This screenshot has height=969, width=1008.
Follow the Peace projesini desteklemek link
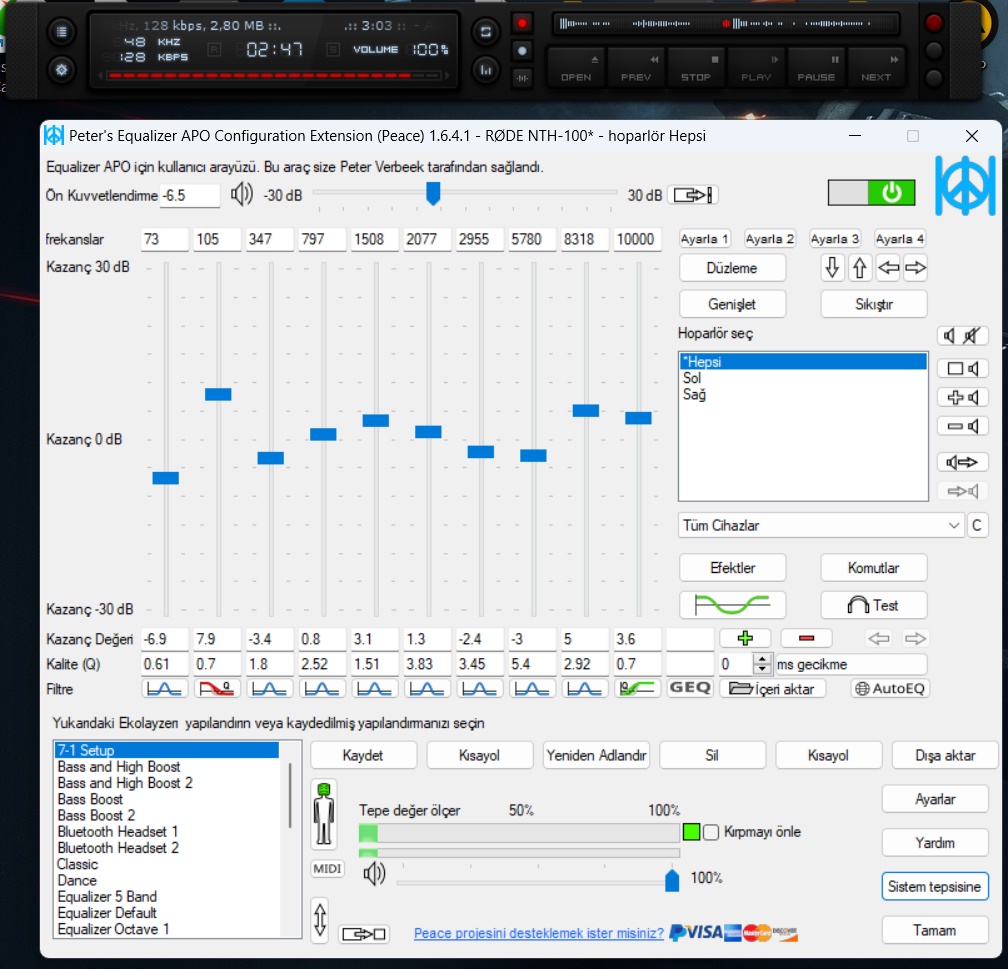pyautogui.click(x=539, y=933)
